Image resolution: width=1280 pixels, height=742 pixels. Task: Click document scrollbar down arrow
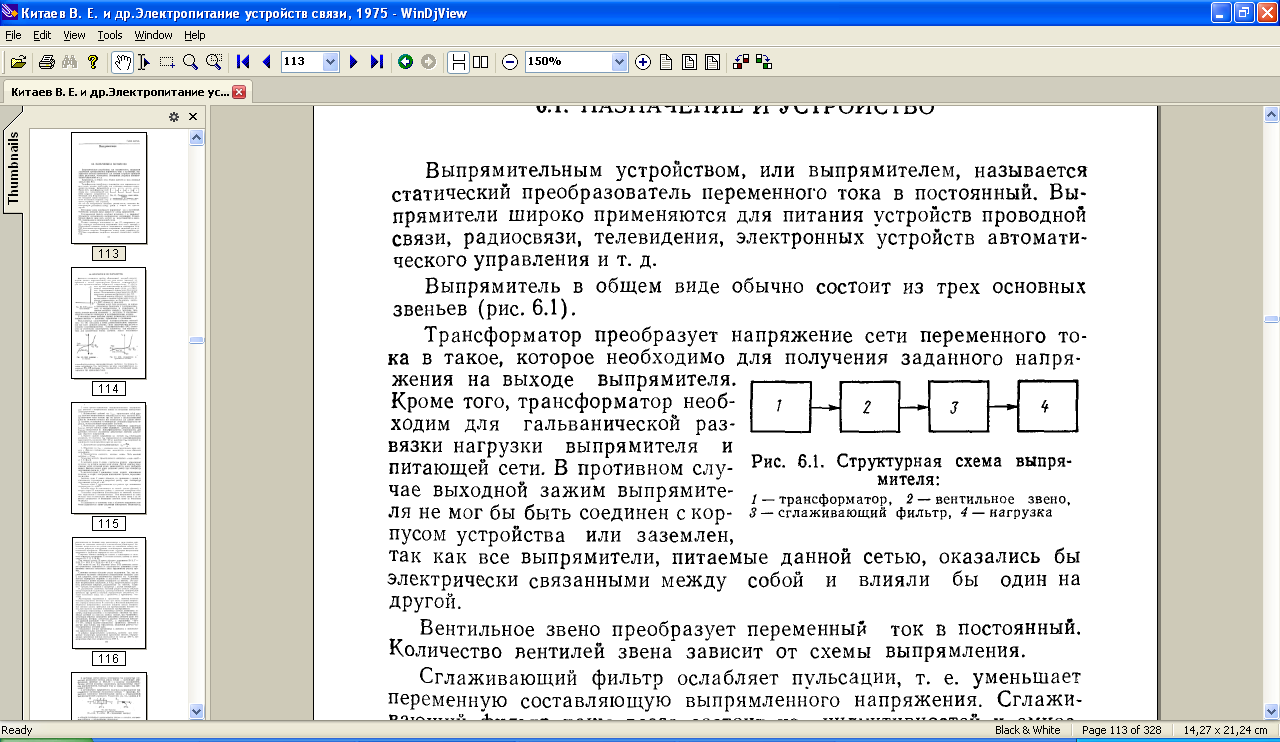pyautogui.click(x=1271, y=711)
